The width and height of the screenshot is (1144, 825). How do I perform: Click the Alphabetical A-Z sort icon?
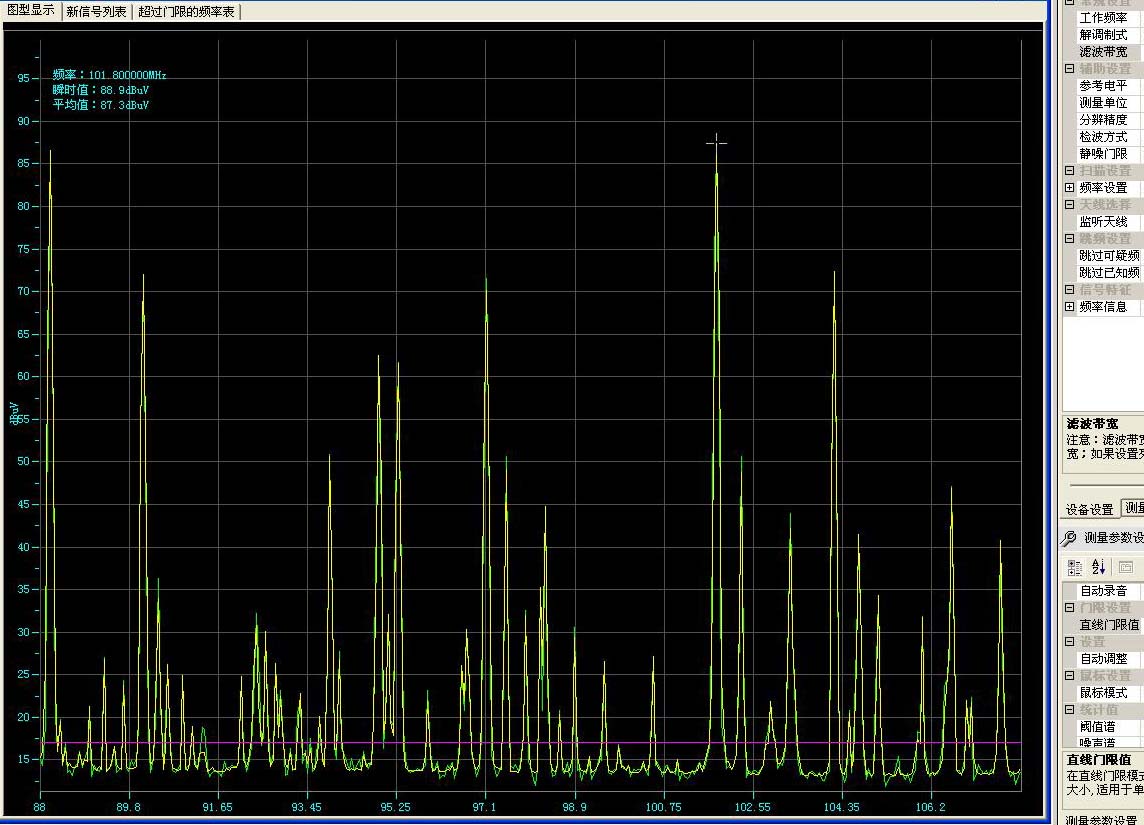[x=1098, y=567]
